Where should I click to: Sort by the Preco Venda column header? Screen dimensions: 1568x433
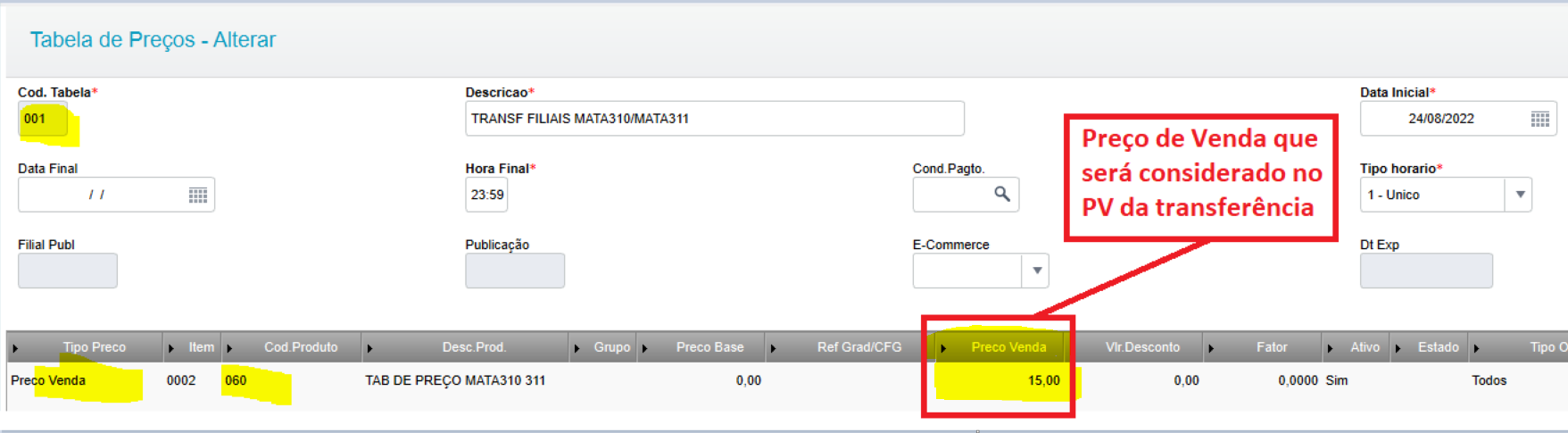coord(1002,347)
